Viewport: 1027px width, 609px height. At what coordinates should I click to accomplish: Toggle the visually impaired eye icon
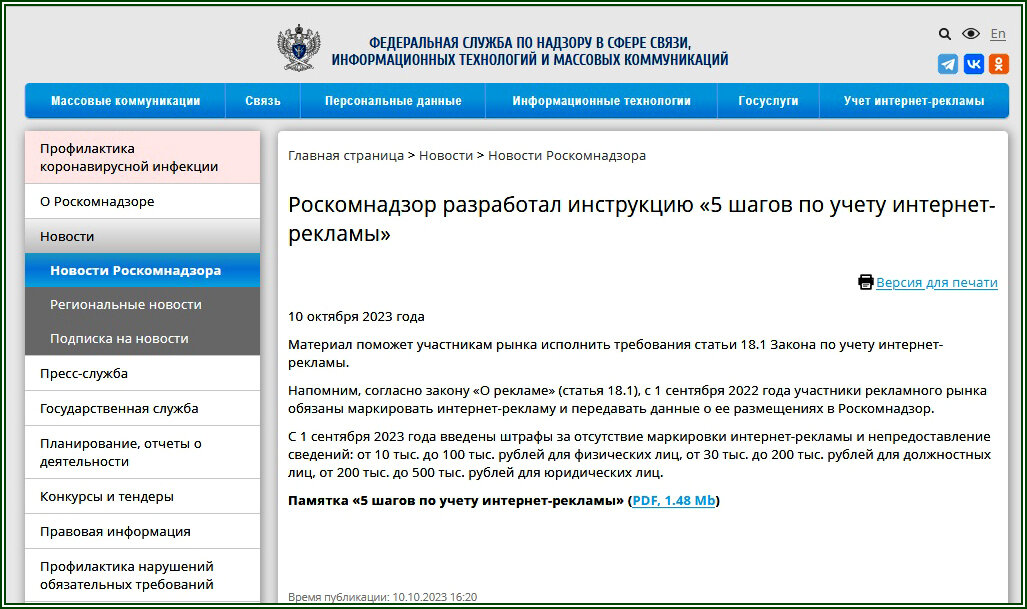[x=971, y=33]
